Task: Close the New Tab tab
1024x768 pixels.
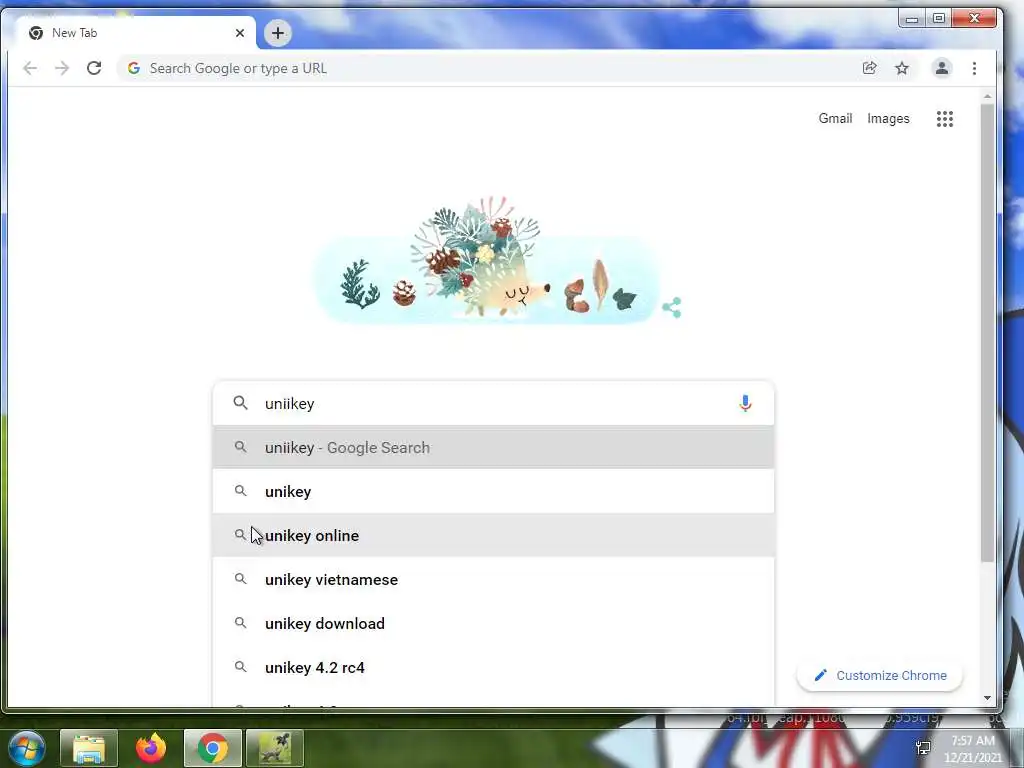Action: pyautogui.click(x=240, y=33)
